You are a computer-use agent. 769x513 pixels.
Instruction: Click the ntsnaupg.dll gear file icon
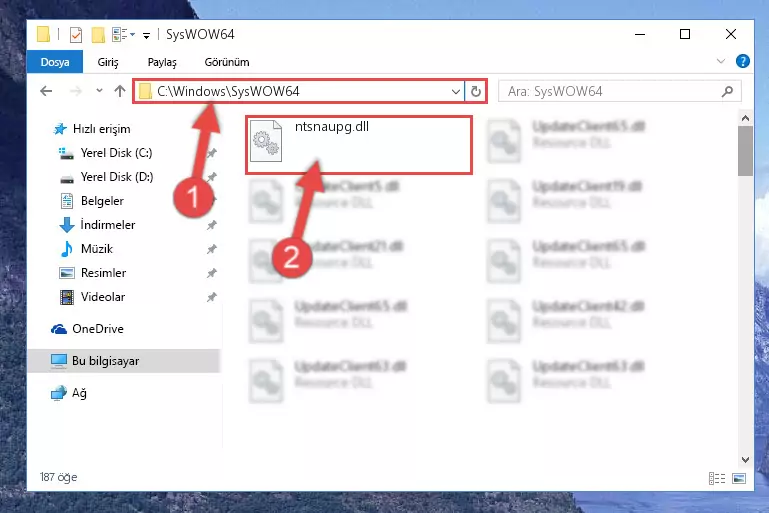point(266,141)
